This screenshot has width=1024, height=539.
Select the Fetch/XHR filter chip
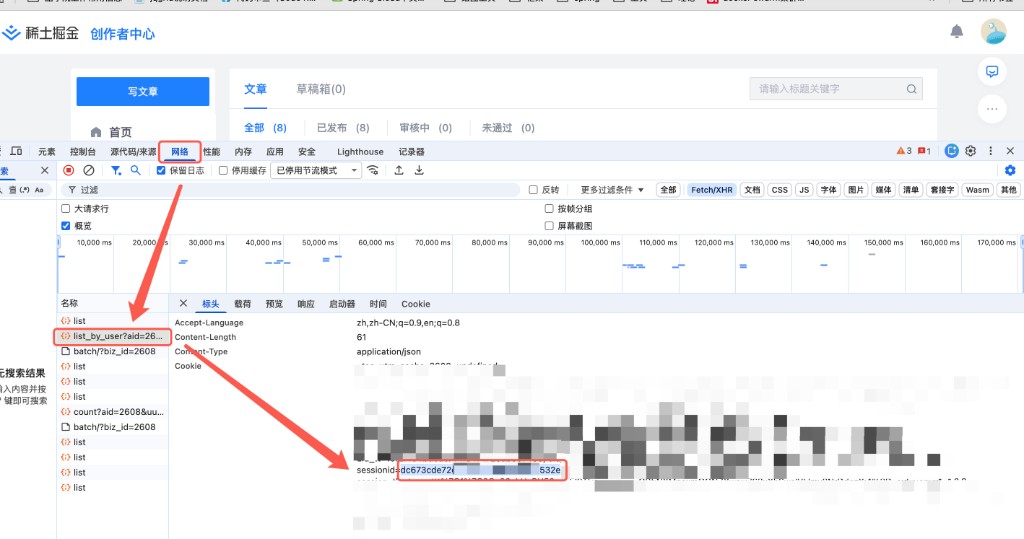pyautogui.click(x=711, y=189)
